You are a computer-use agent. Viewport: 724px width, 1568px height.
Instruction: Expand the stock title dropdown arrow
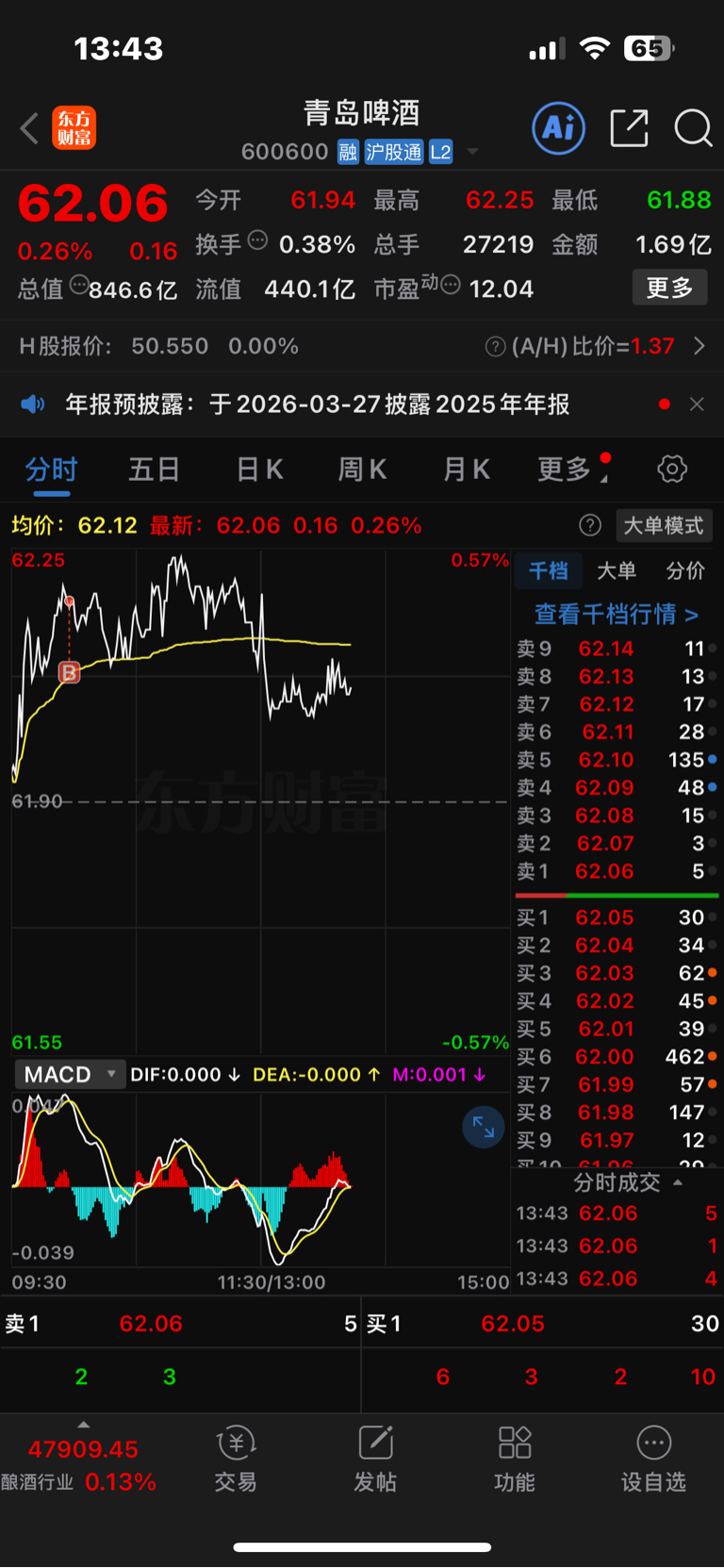coord(473,152)
